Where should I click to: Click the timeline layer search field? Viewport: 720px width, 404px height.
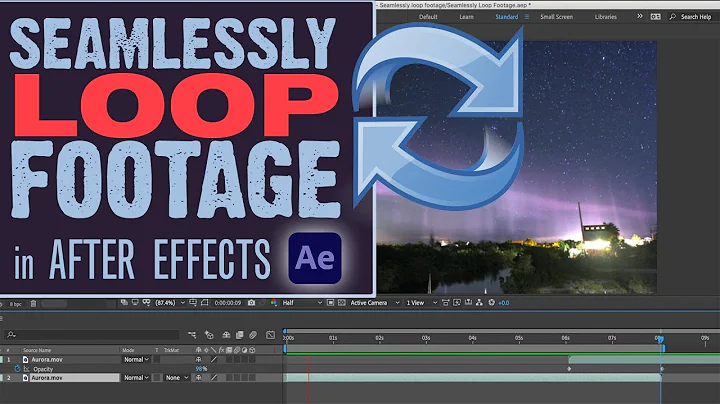(92, 335)
